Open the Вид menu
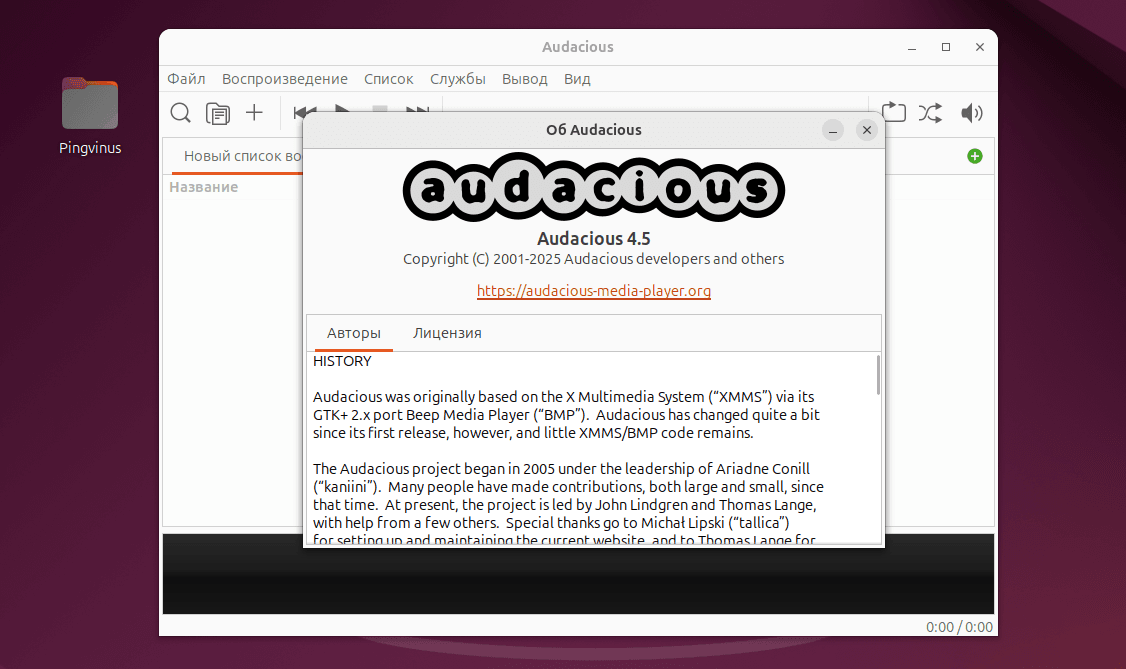 click(577, 79)
